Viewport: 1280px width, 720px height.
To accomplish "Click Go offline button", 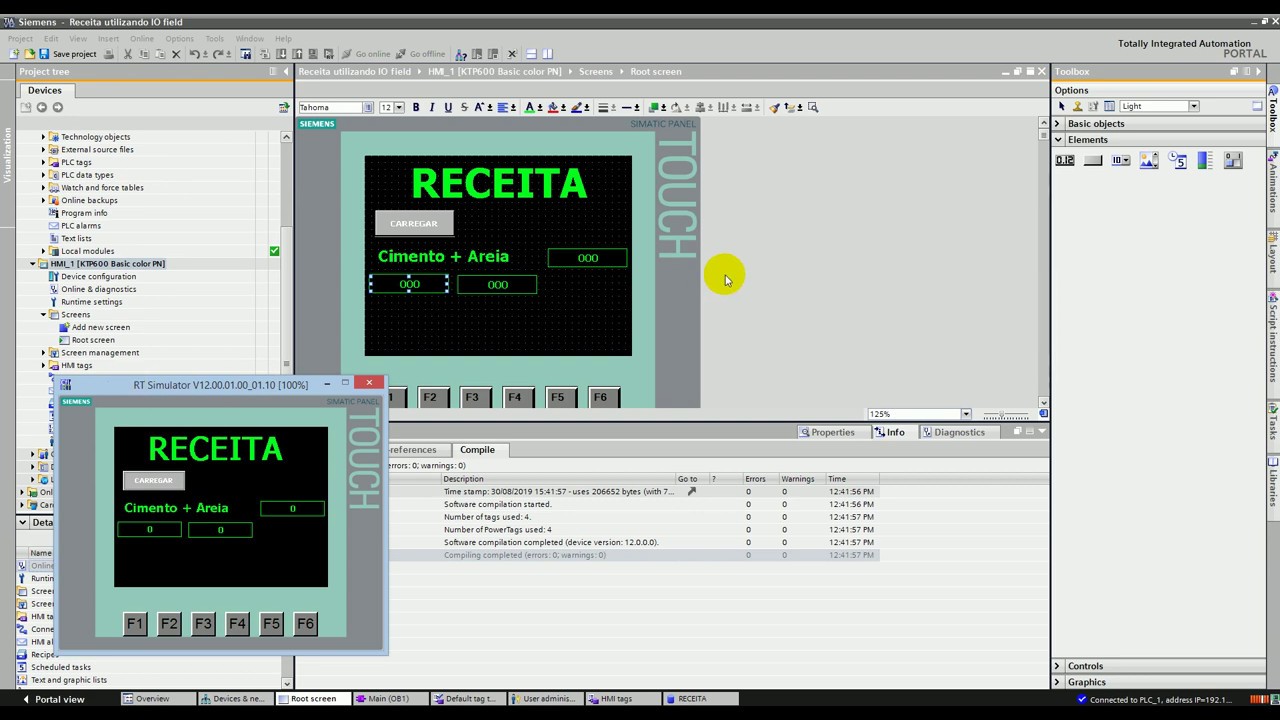I will tap(420, 54).
